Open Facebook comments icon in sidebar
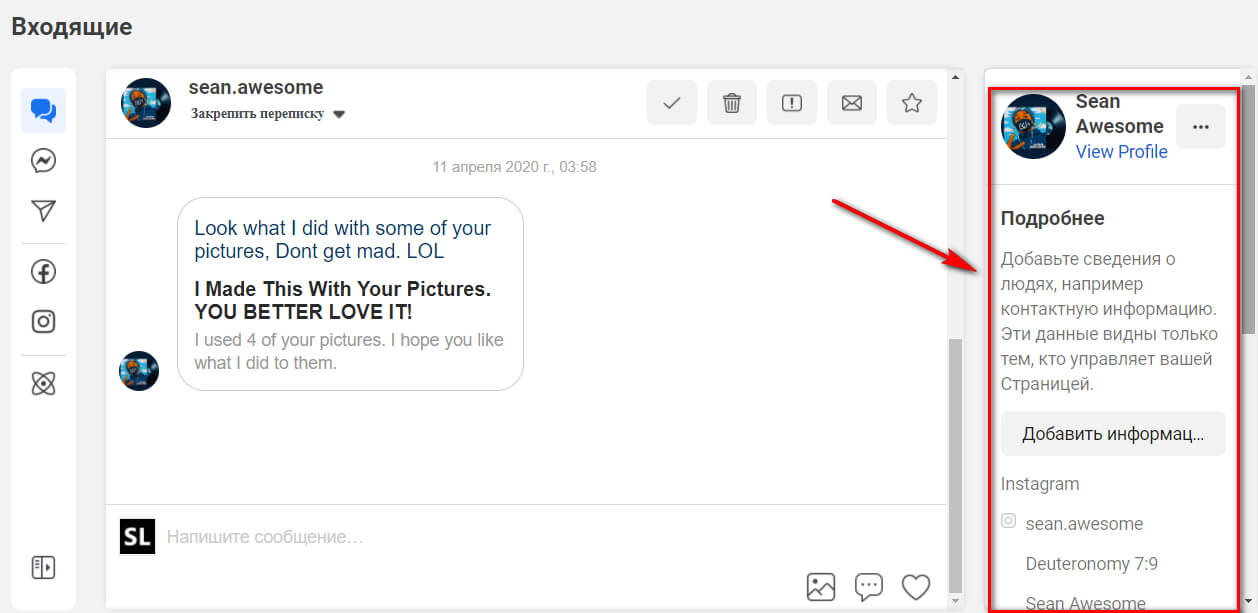 pyautogui.click(x=43, y=271)
